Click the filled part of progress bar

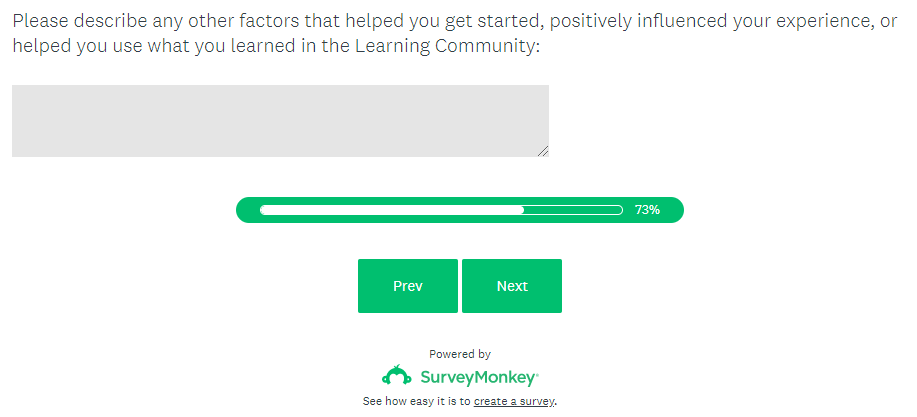390,210
